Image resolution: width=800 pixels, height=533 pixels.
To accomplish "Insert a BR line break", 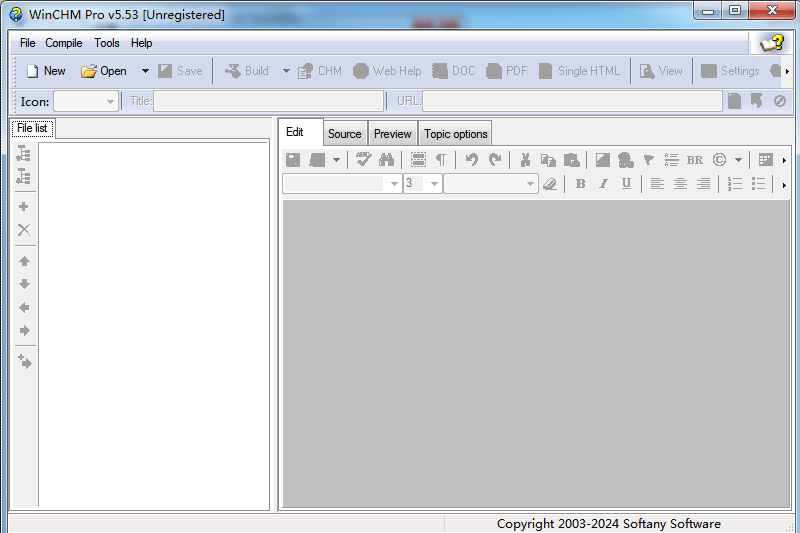I will click(x=694, y=160).
